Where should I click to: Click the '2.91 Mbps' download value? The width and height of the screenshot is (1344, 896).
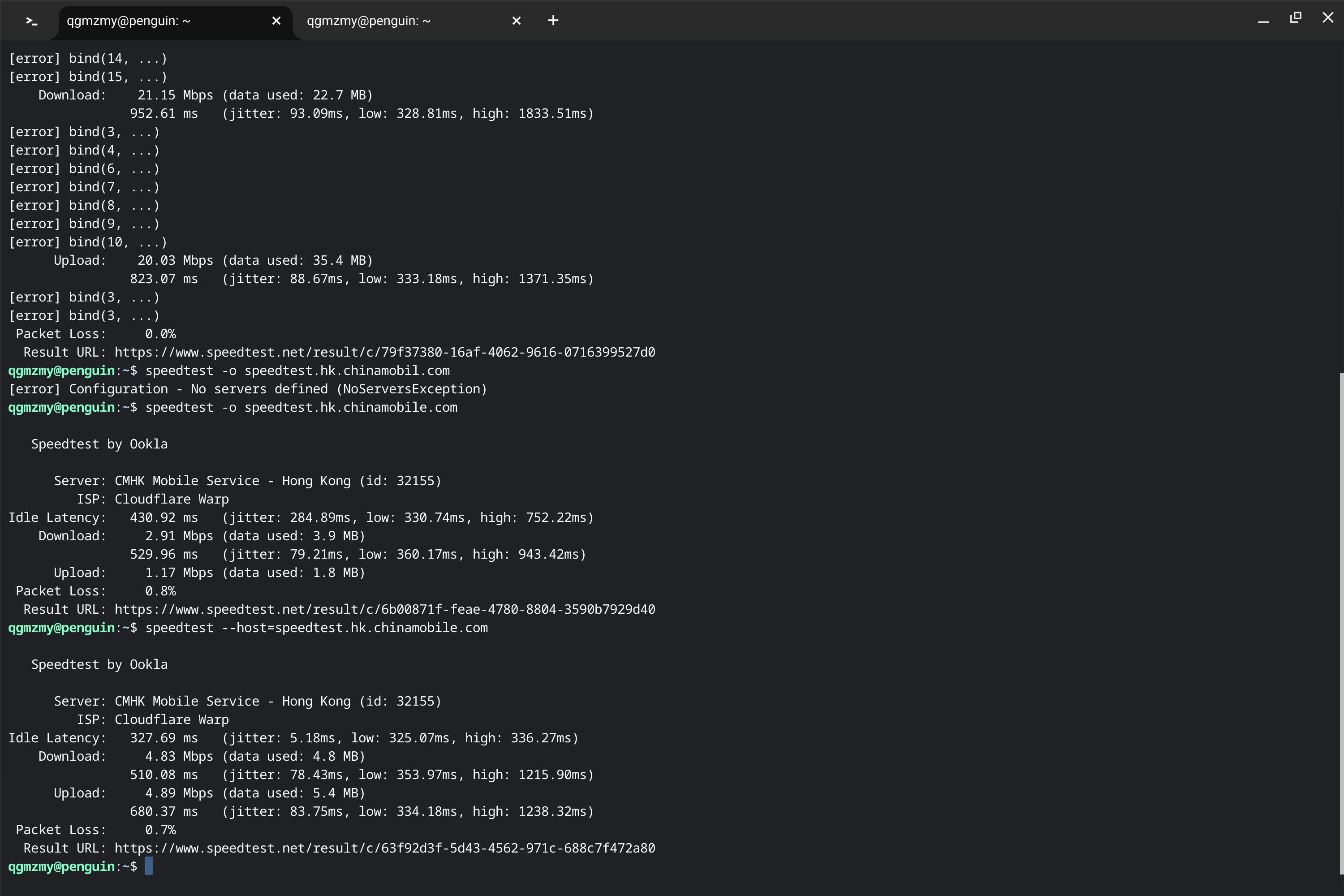tap(179, 536)
